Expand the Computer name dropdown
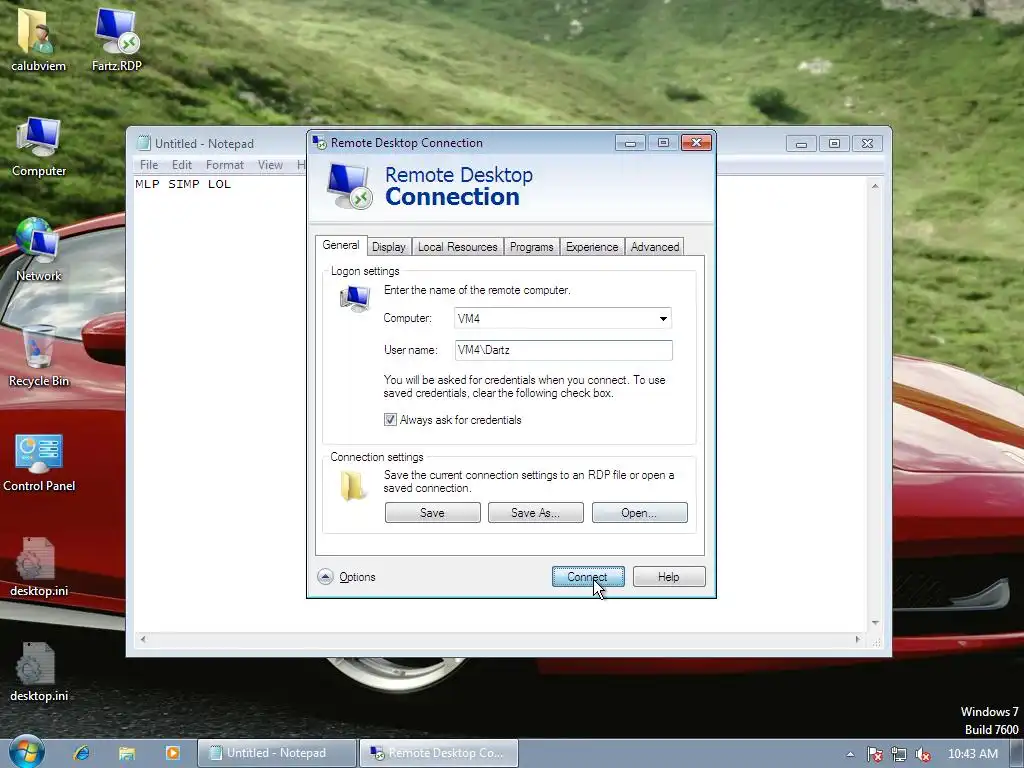This screenshot has height=768, width=1024. point(663,319)
